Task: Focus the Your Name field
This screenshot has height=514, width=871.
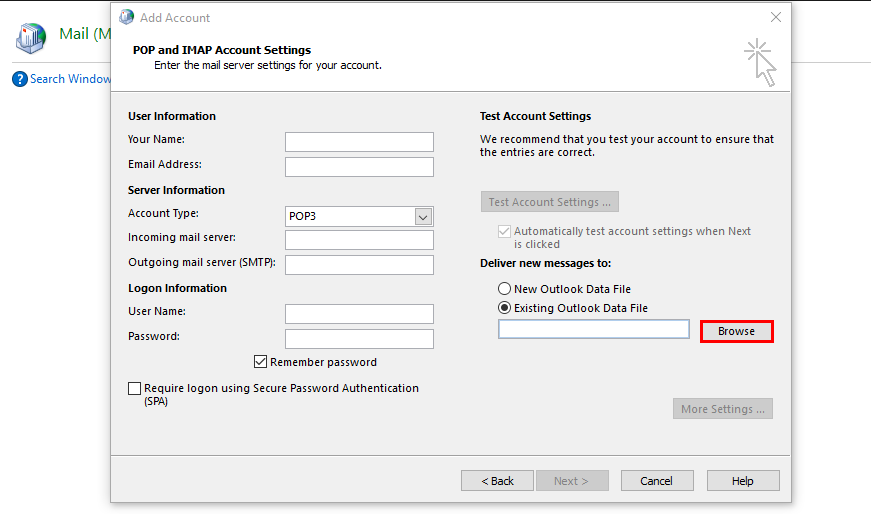Action: click(359, 142)
